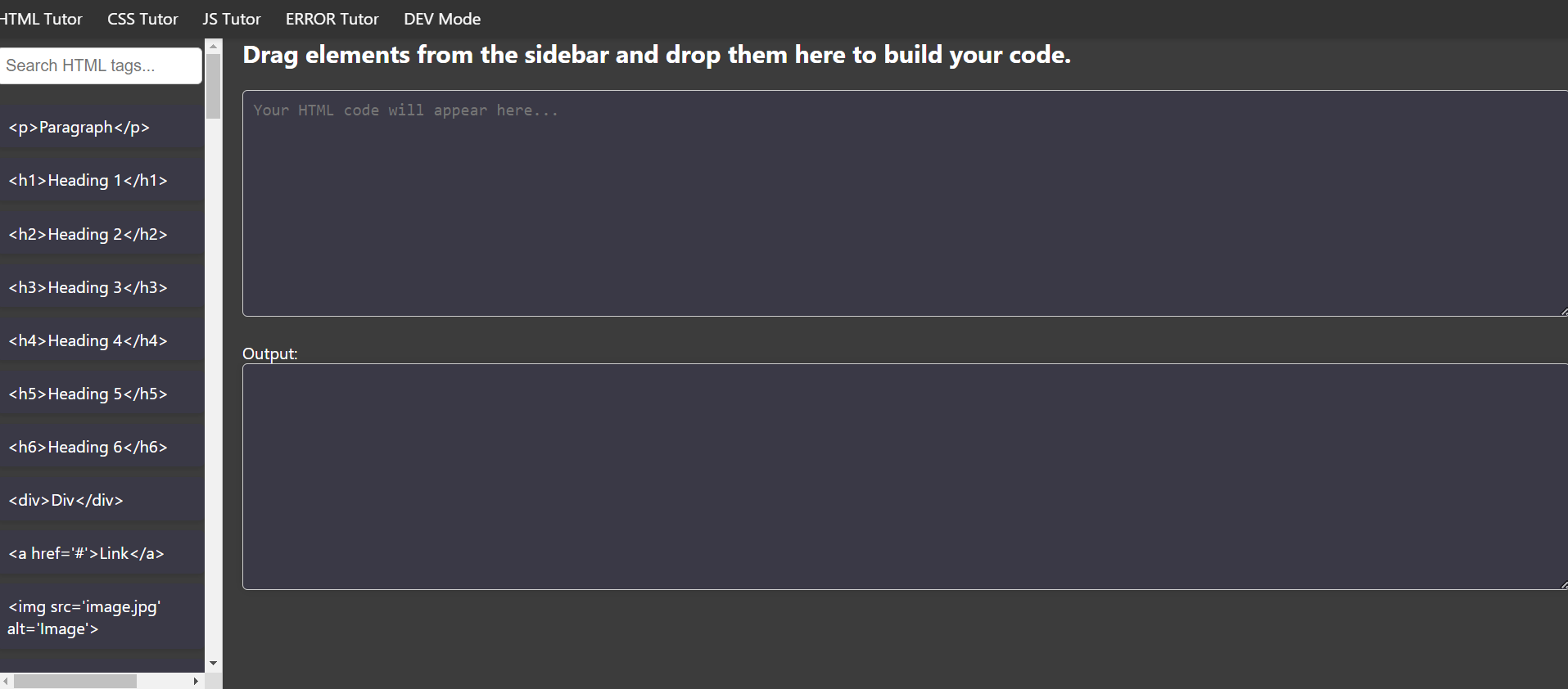Click the img image tag item
This screenshot has width=1568, height=689.
click(x=102, y=618)
